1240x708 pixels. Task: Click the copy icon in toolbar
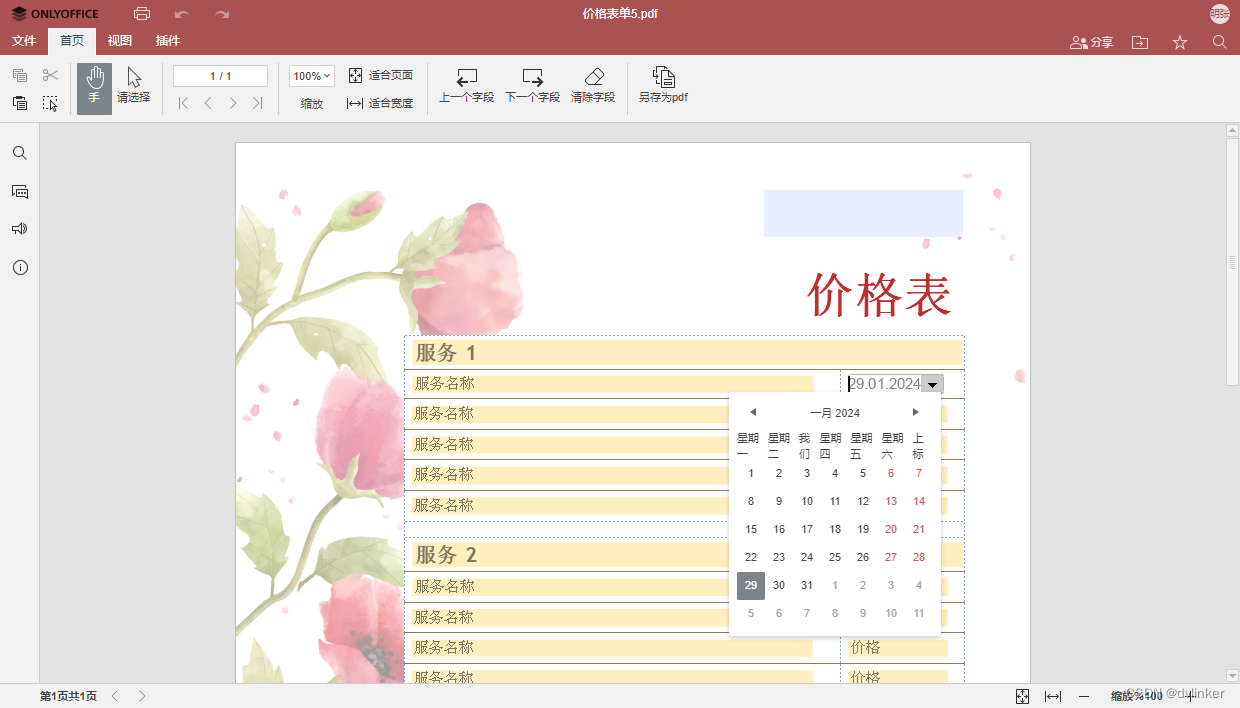pyautogui.click(x=20, y=76)
